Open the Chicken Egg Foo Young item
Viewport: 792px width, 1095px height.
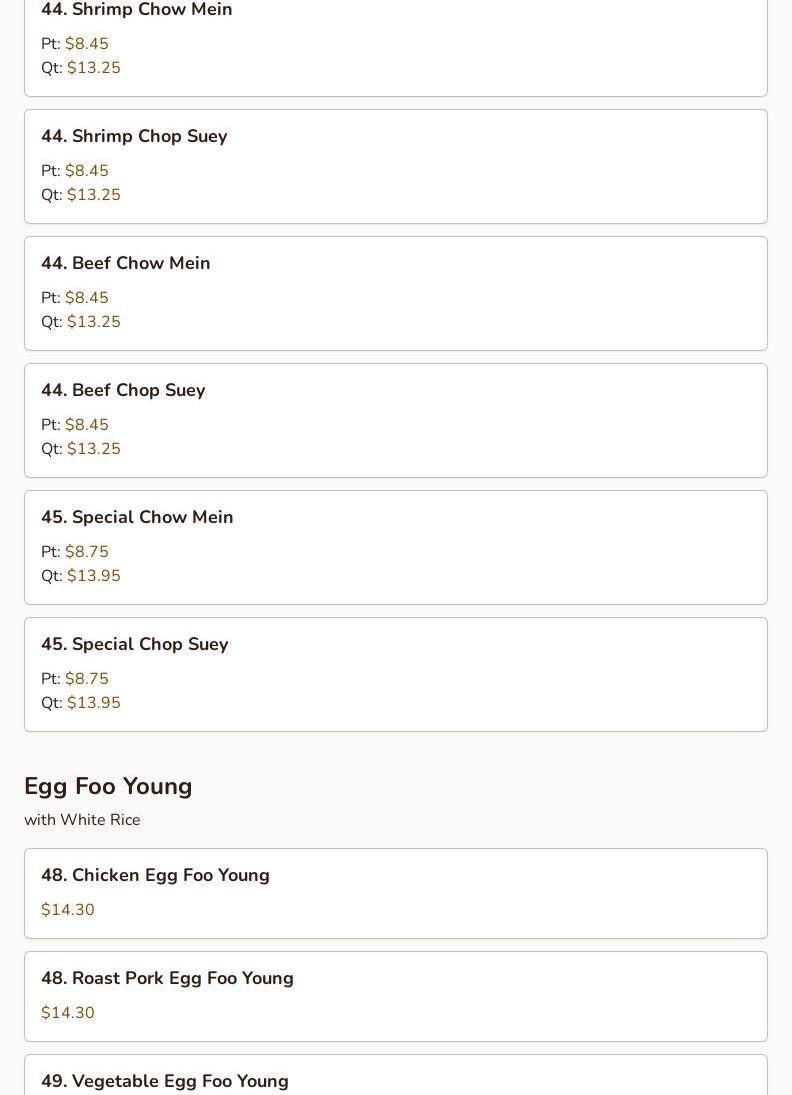(155, 875)
